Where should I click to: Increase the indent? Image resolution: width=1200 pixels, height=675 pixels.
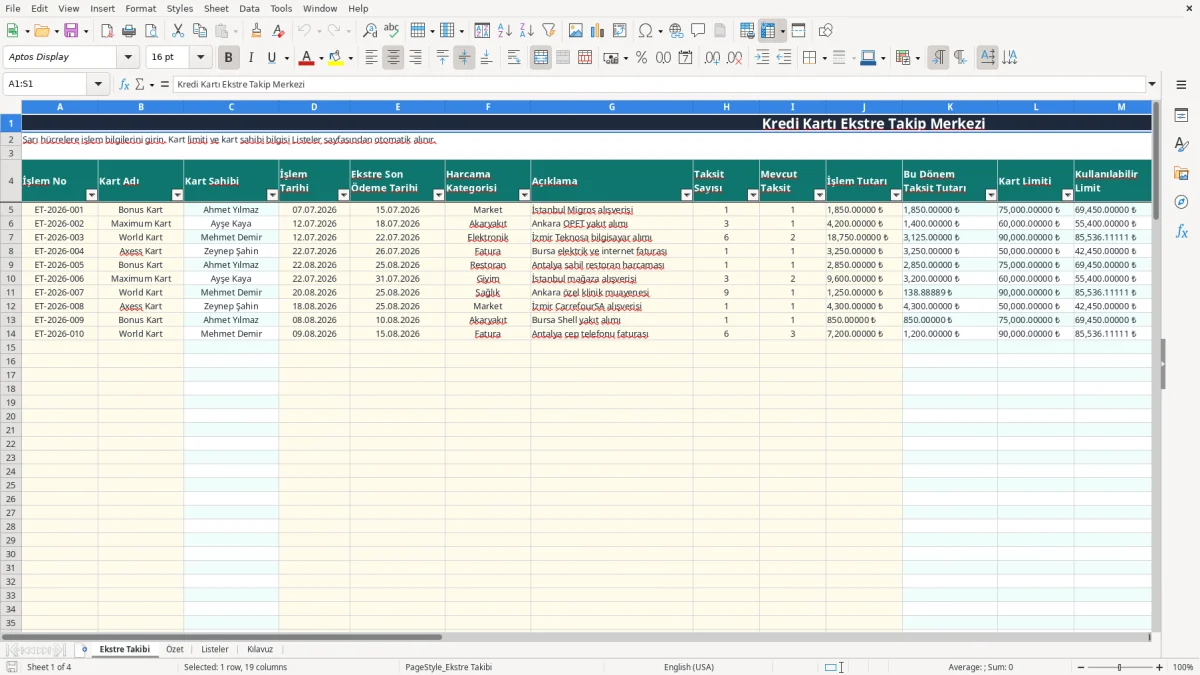762,58
